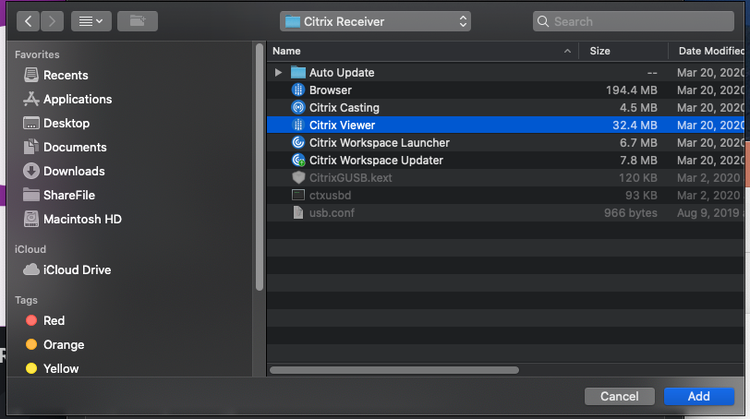Select the Red tag label
Viewport: 750px width, 419px height.
pyautogui.click(x=54, y=321)
